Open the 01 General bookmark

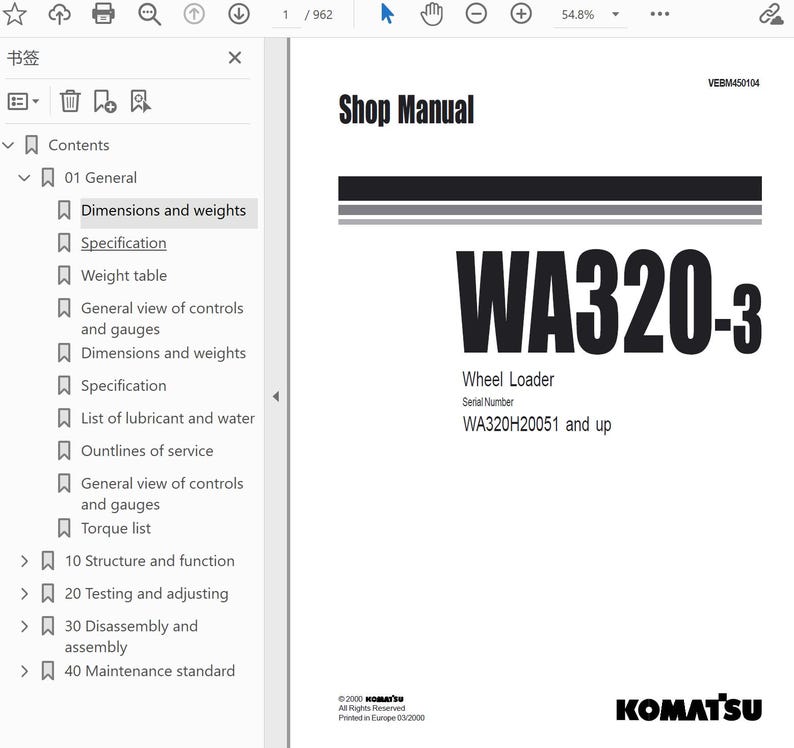(x=100, y=178)
